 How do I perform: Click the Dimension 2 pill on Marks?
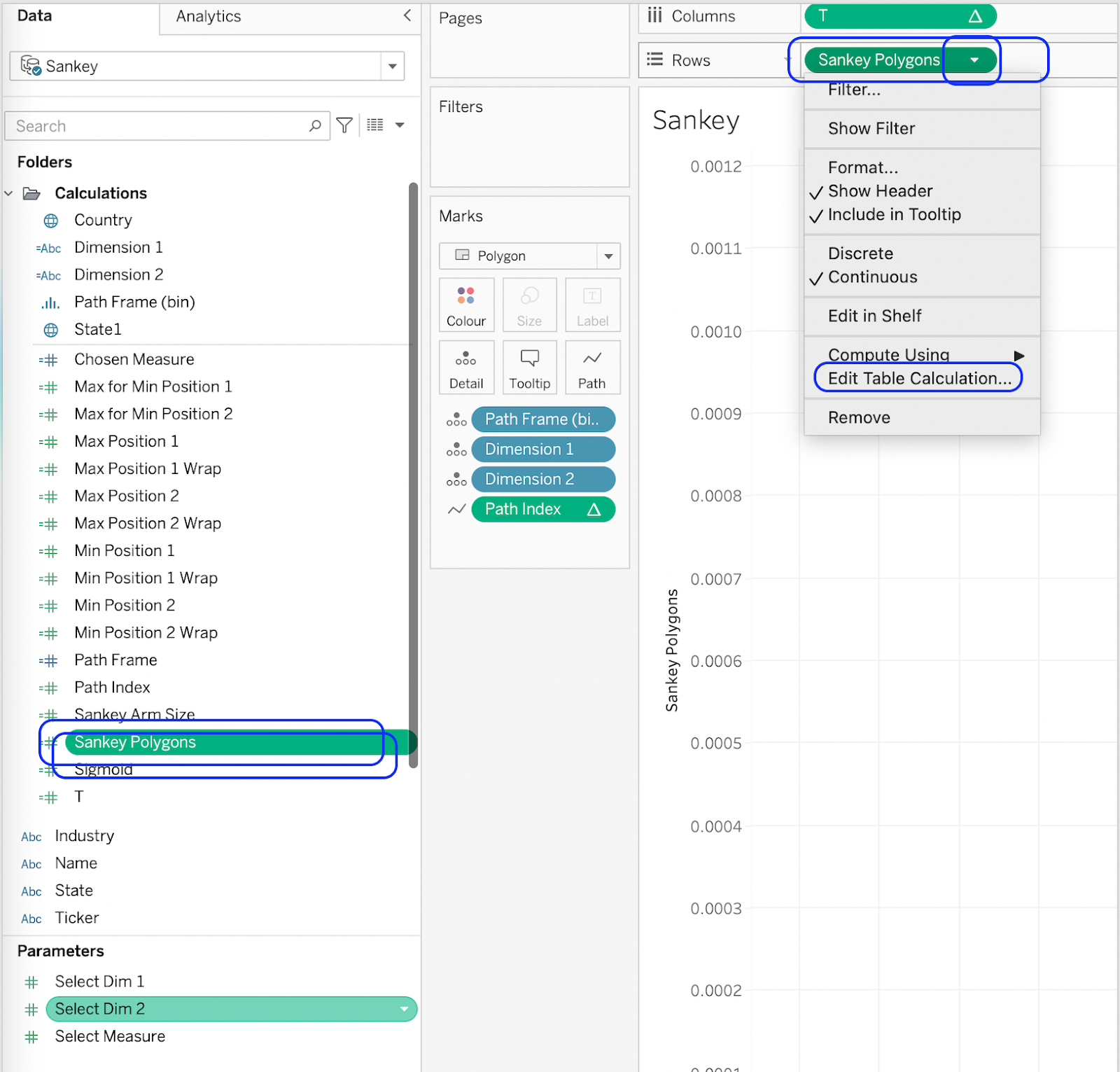(543, 480)
